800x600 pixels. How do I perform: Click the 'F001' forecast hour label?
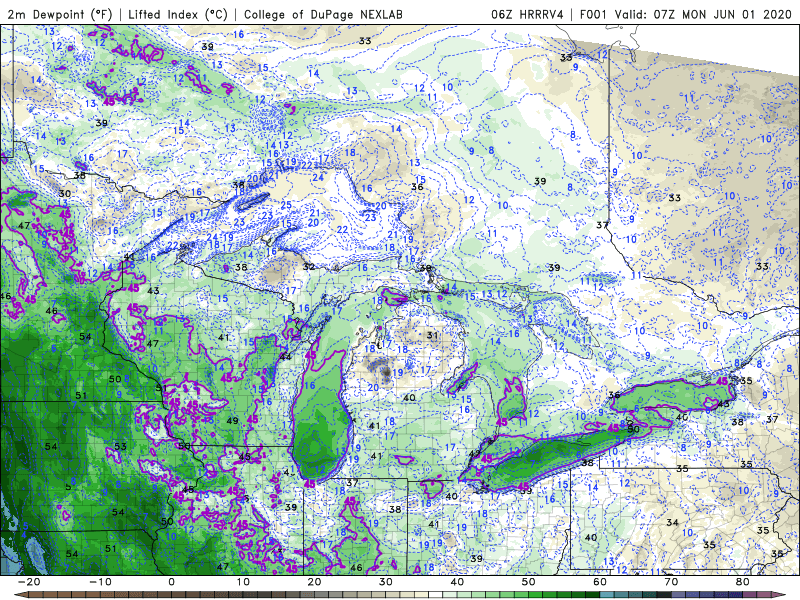594,14
